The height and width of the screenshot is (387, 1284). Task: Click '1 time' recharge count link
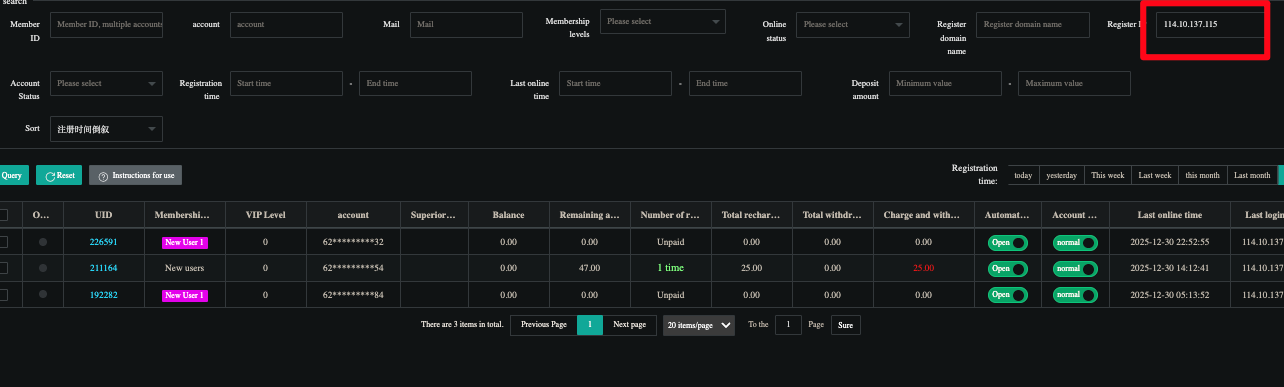(x=670, y=268)
